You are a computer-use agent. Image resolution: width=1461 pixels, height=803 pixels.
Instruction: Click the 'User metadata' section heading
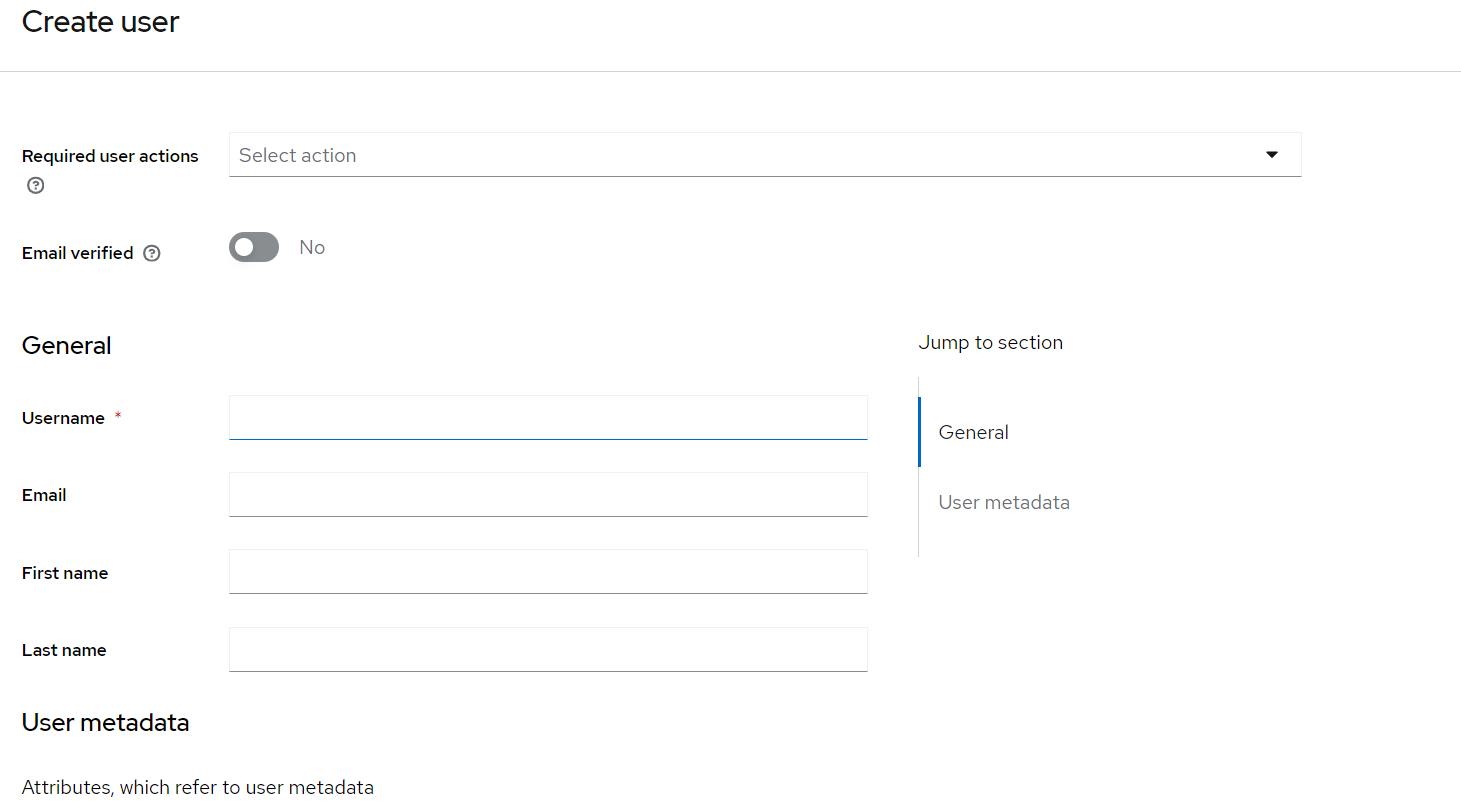point(105,722)
